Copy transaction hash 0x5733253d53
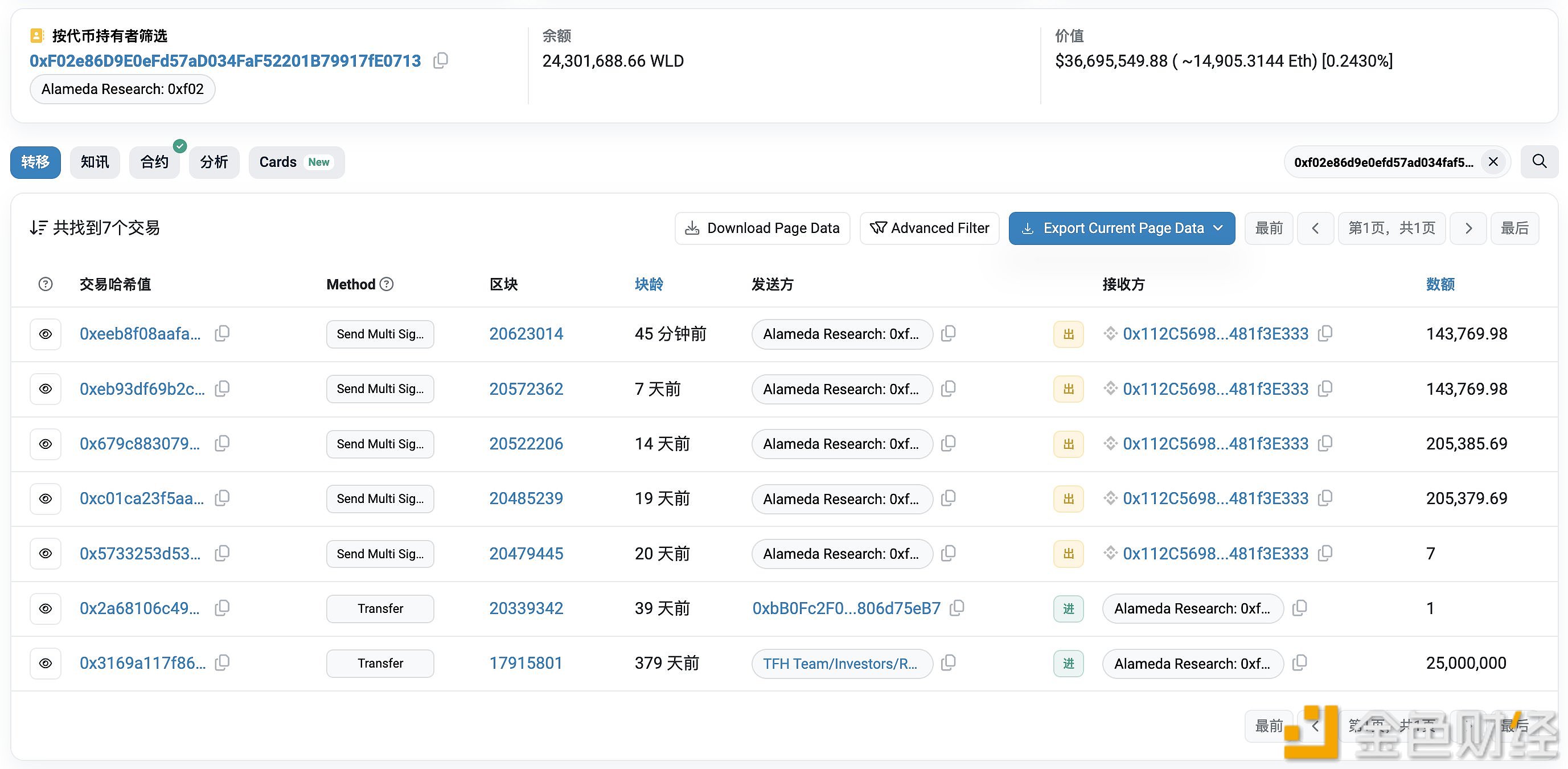1568x769 pixels. (222, 553)
